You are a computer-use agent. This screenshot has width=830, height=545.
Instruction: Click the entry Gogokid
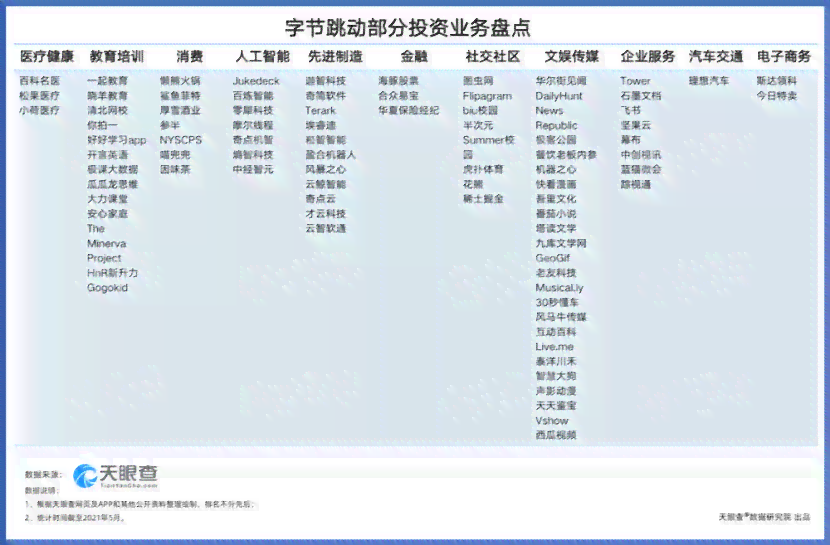[x=107, y=288]
